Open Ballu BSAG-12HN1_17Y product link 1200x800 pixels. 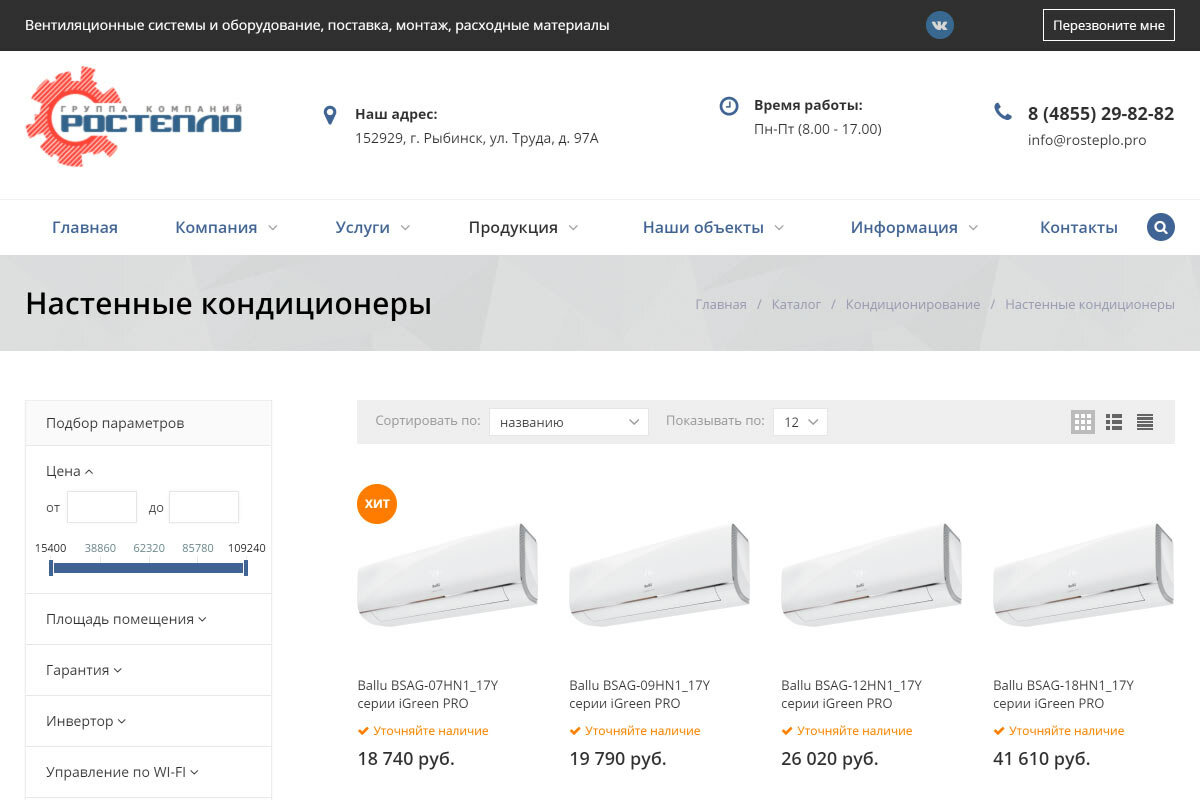click(x=852, y=694)
